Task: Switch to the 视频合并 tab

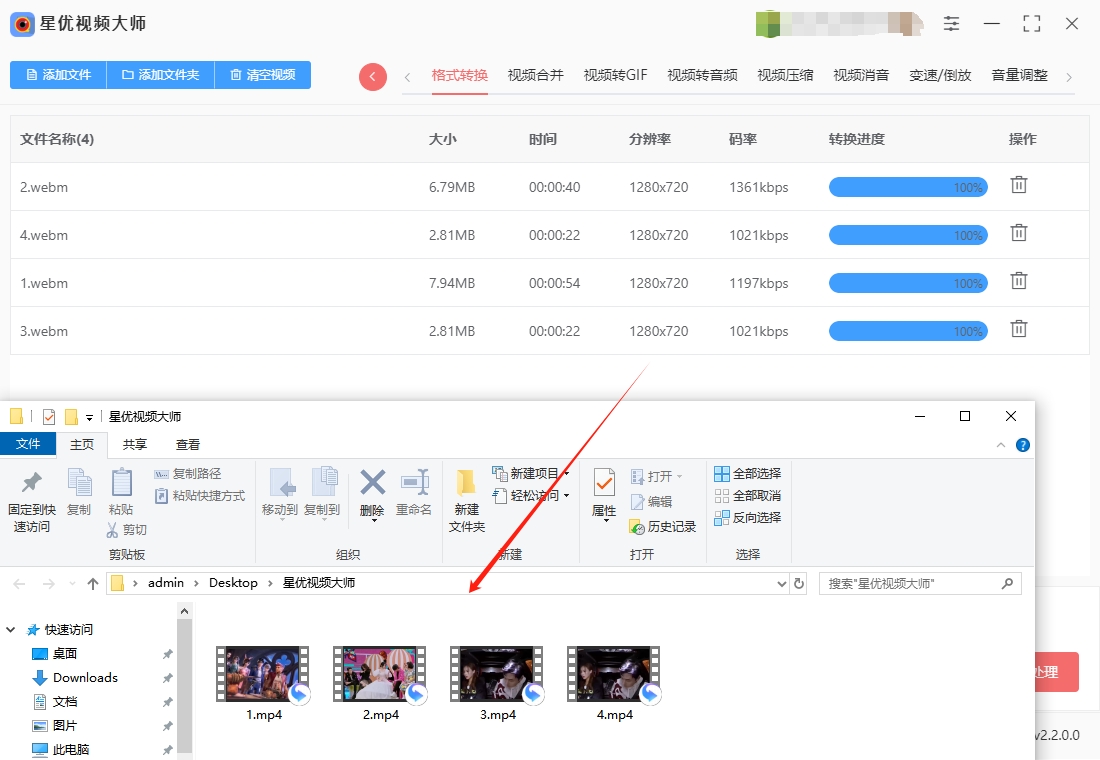Action: [535, 75]
